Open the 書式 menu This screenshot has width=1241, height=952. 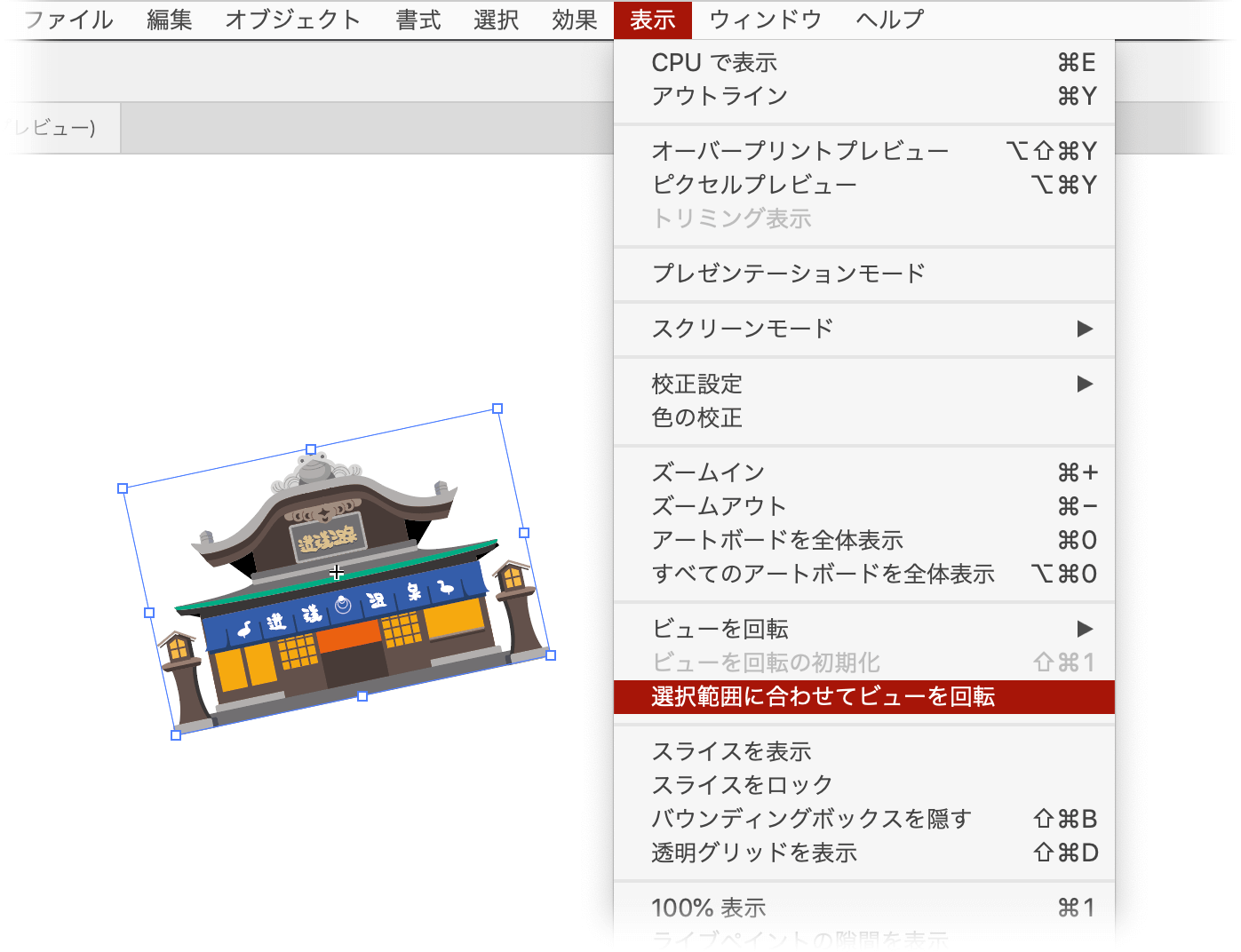pos(418,20)
